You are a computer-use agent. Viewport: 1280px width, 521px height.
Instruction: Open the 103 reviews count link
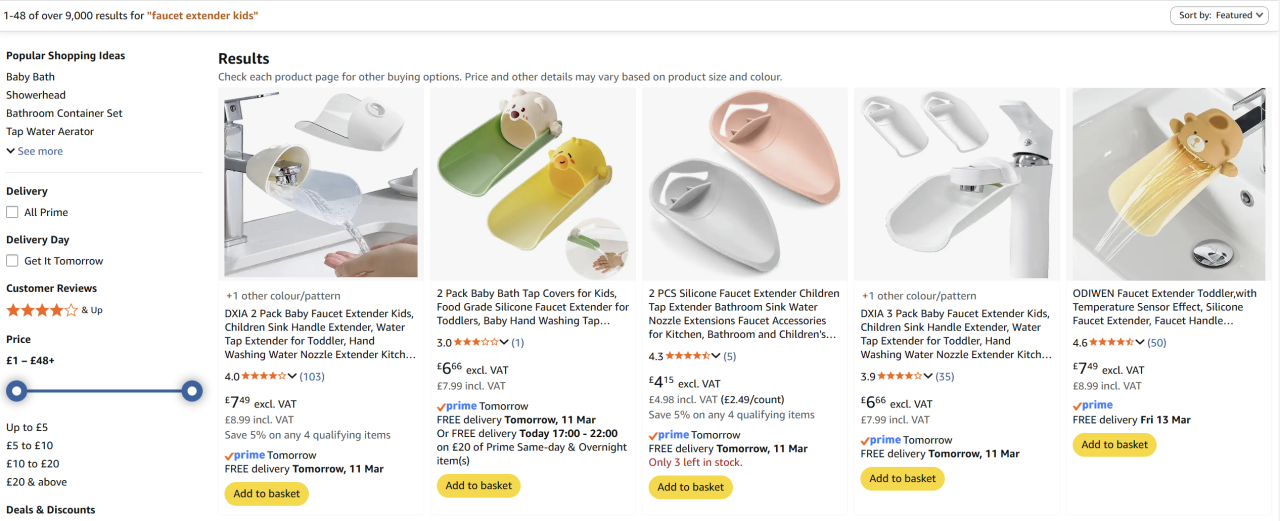tap(312, 376)
